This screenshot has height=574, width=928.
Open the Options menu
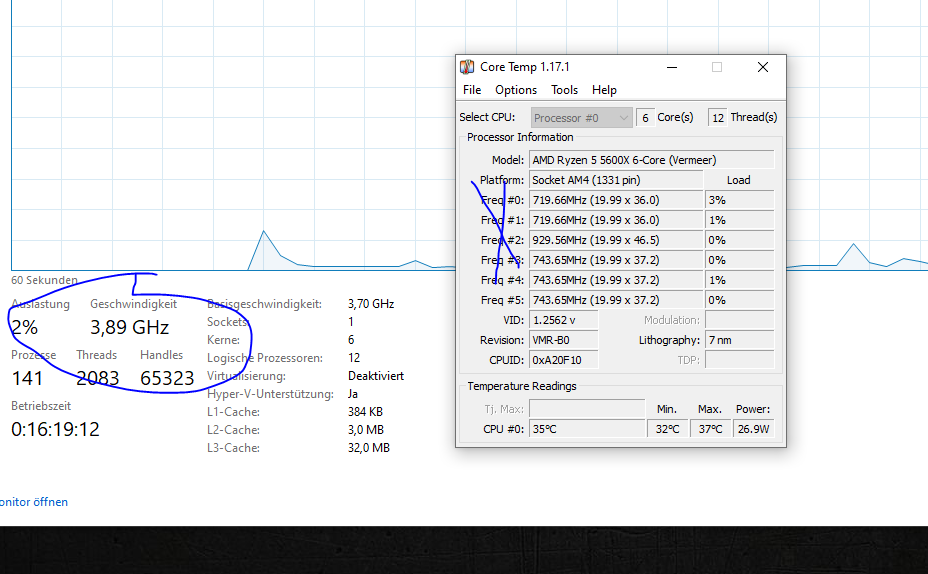tap(516, 90)
